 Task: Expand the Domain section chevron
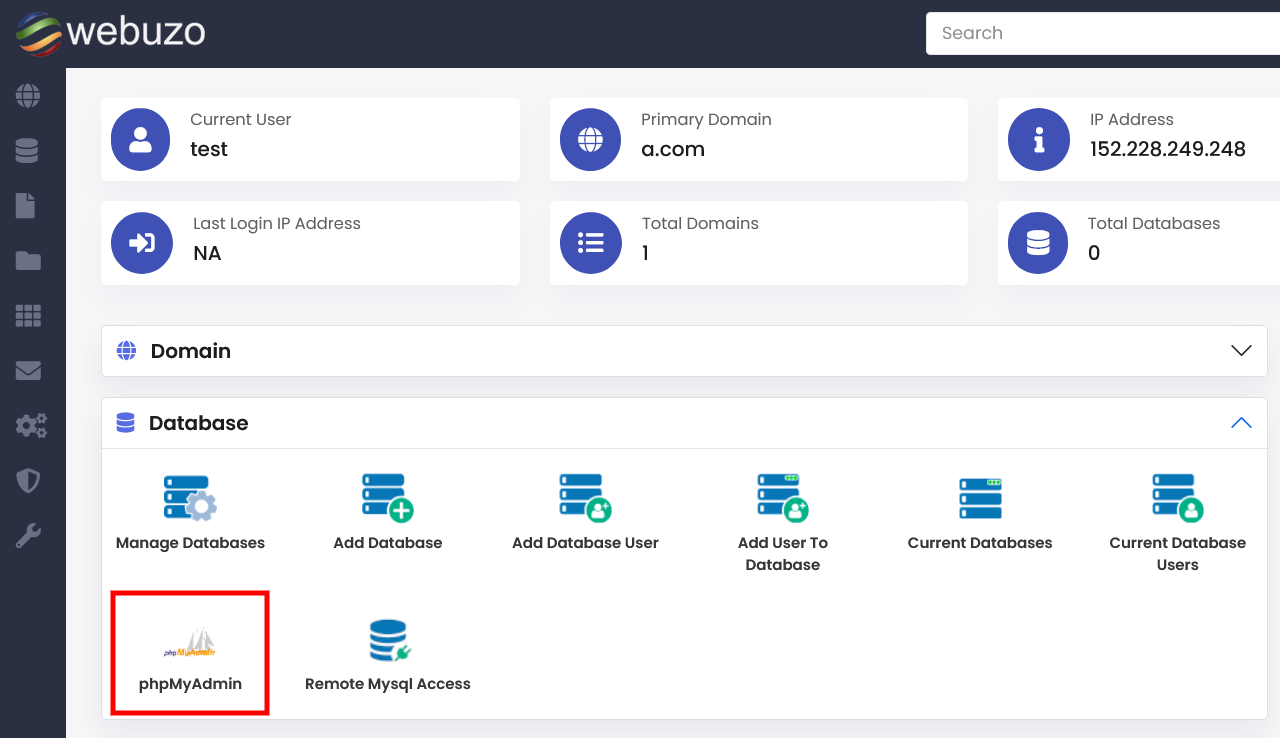pyautogui.click(x=1241, y=351)
